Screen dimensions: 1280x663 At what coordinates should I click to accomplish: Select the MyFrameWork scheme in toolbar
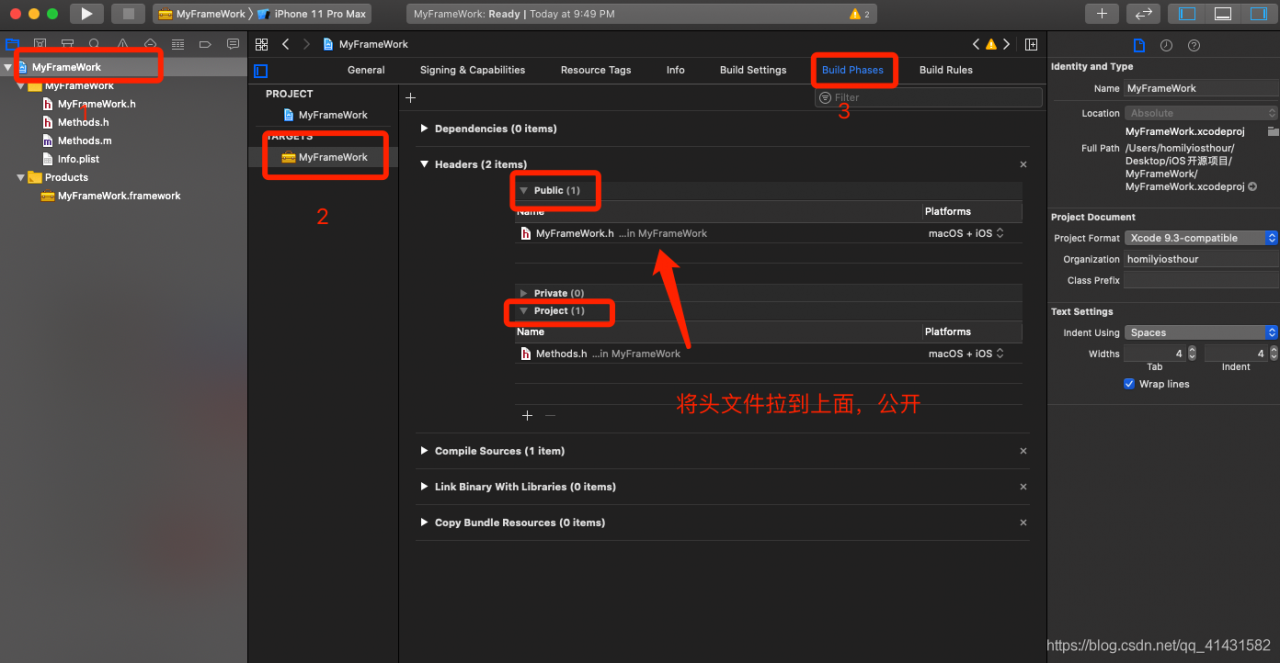(202, 14)
